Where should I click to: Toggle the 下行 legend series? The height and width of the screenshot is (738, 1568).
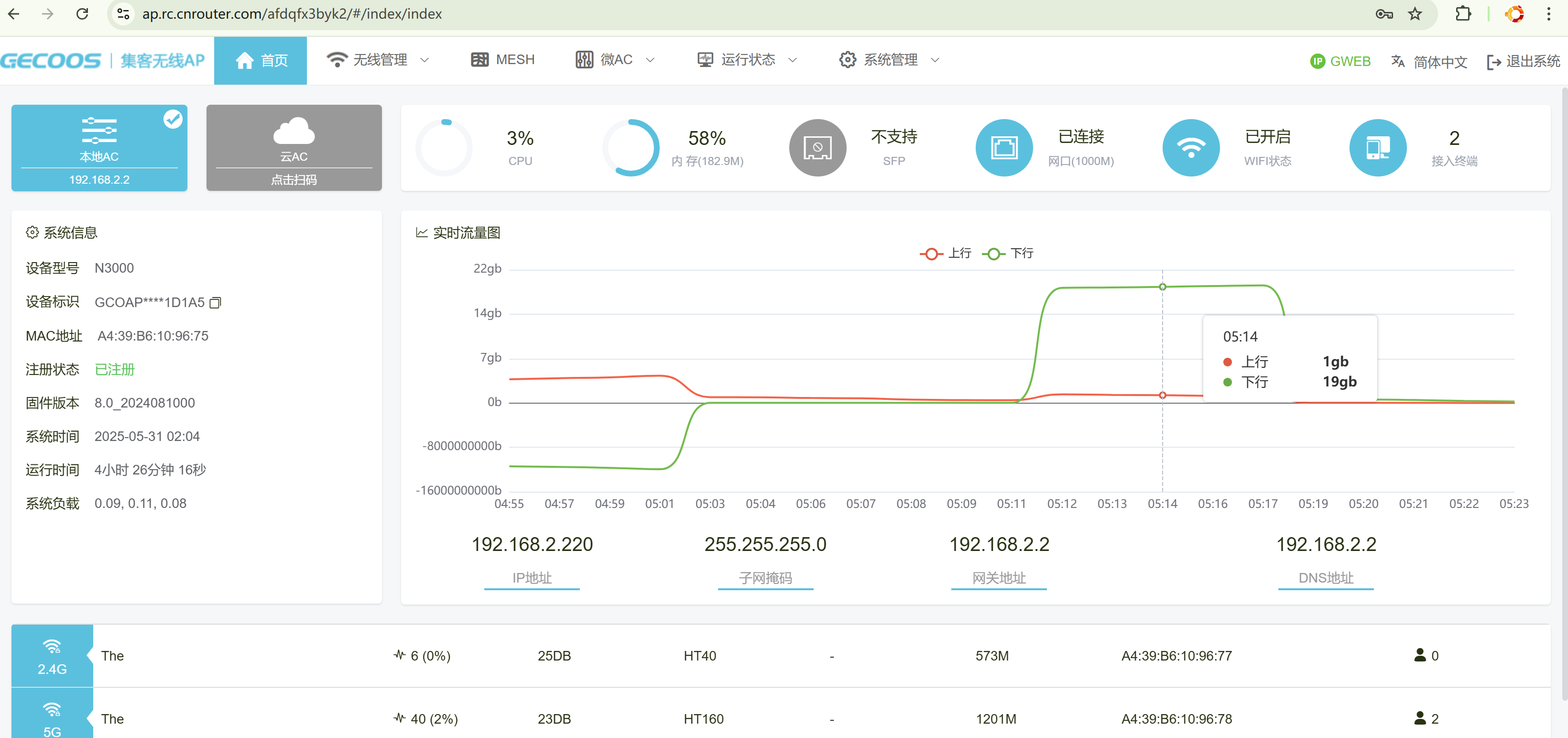click(x=1008, y=253)
